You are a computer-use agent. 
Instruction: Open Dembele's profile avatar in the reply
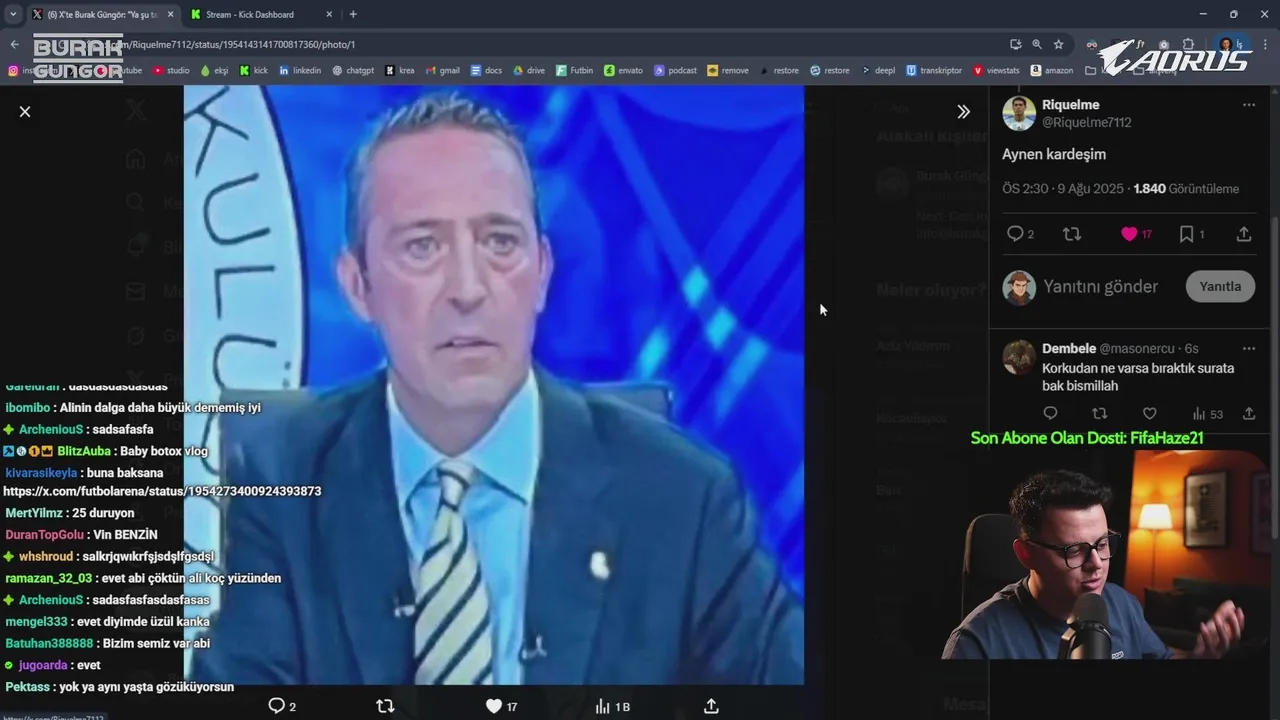1019,357
